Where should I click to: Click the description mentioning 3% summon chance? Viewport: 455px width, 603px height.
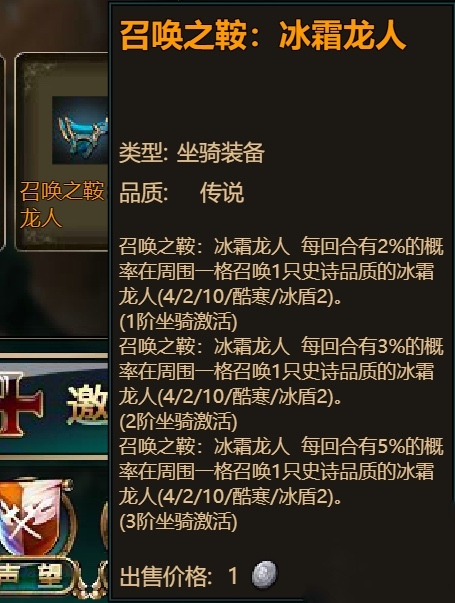pyautogui.click(x=281, y=371)
